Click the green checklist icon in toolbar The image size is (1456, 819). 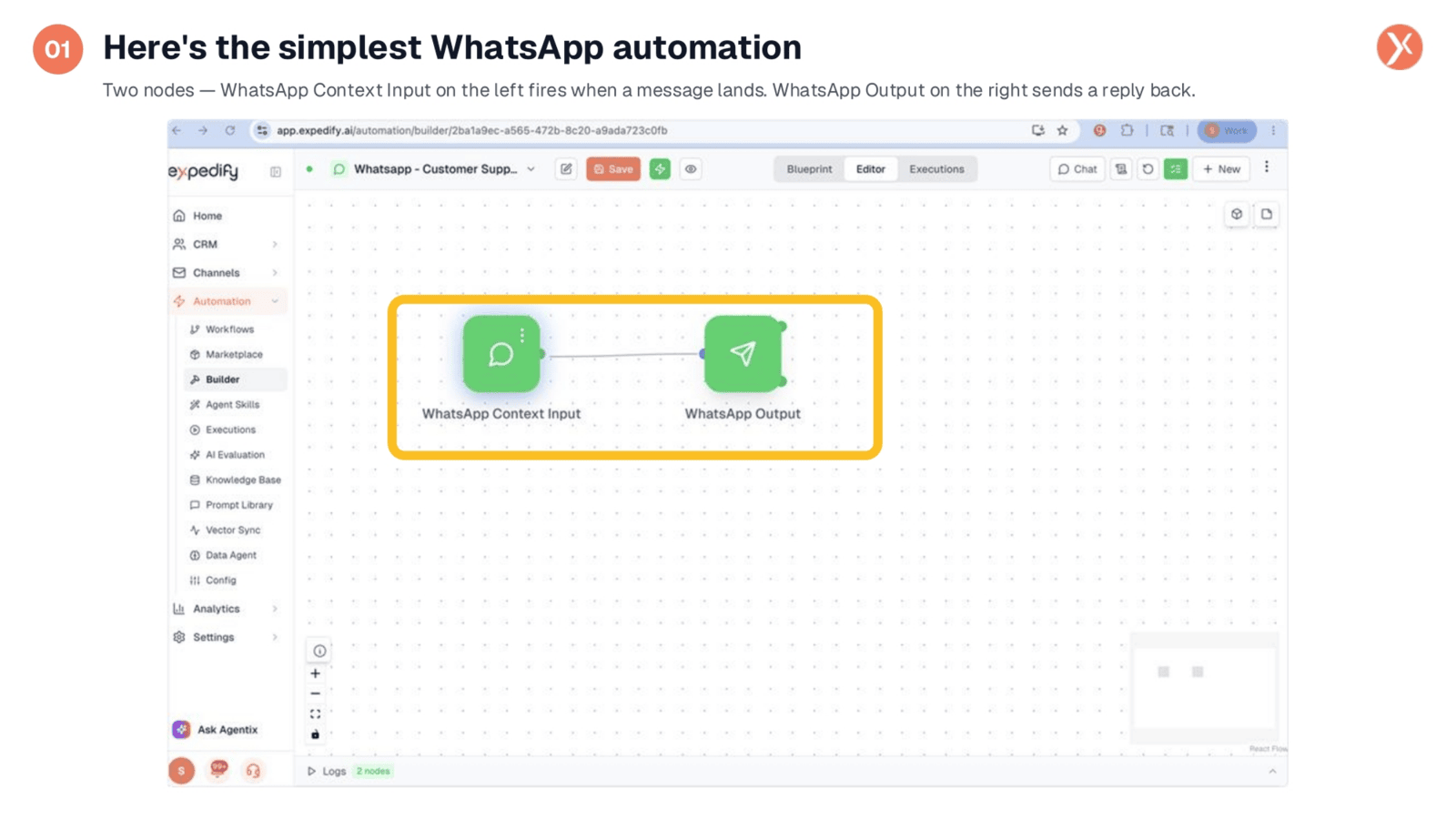tap(1176, 169)
